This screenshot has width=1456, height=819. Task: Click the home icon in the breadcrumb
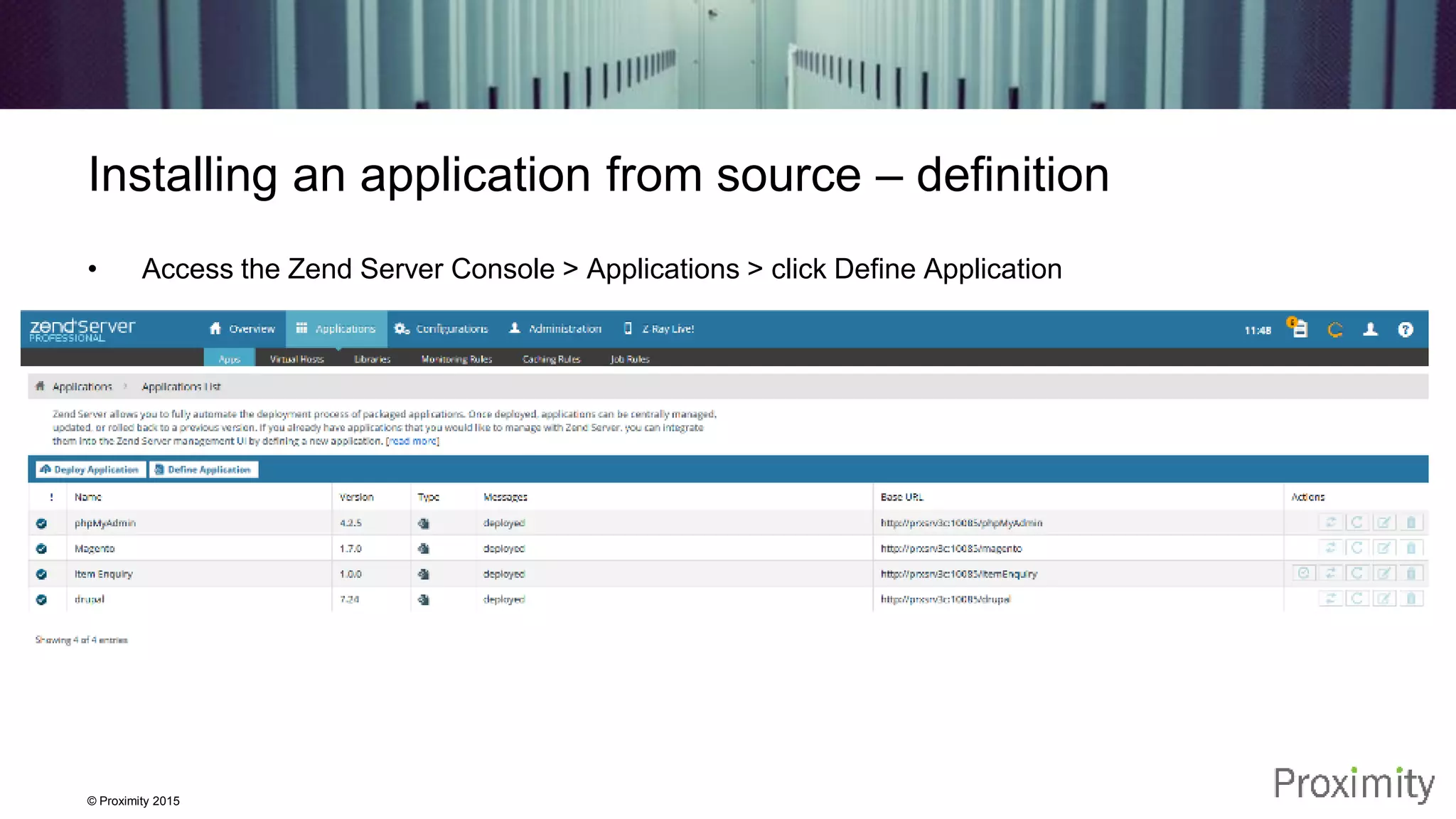pyautogui.click(x=40, y=386)
